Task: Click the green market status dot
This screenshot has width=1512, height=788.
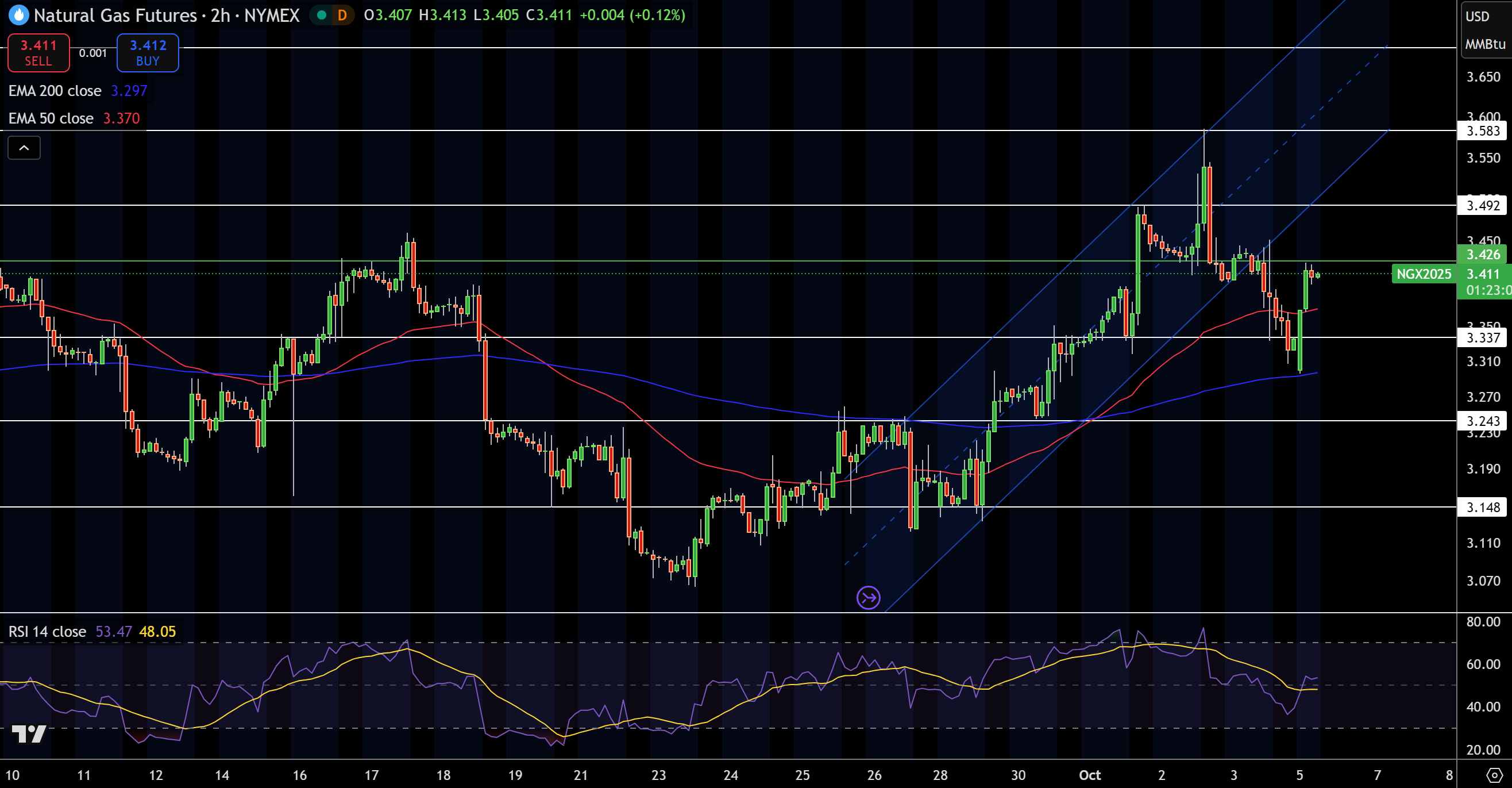Action: point(322,16)
